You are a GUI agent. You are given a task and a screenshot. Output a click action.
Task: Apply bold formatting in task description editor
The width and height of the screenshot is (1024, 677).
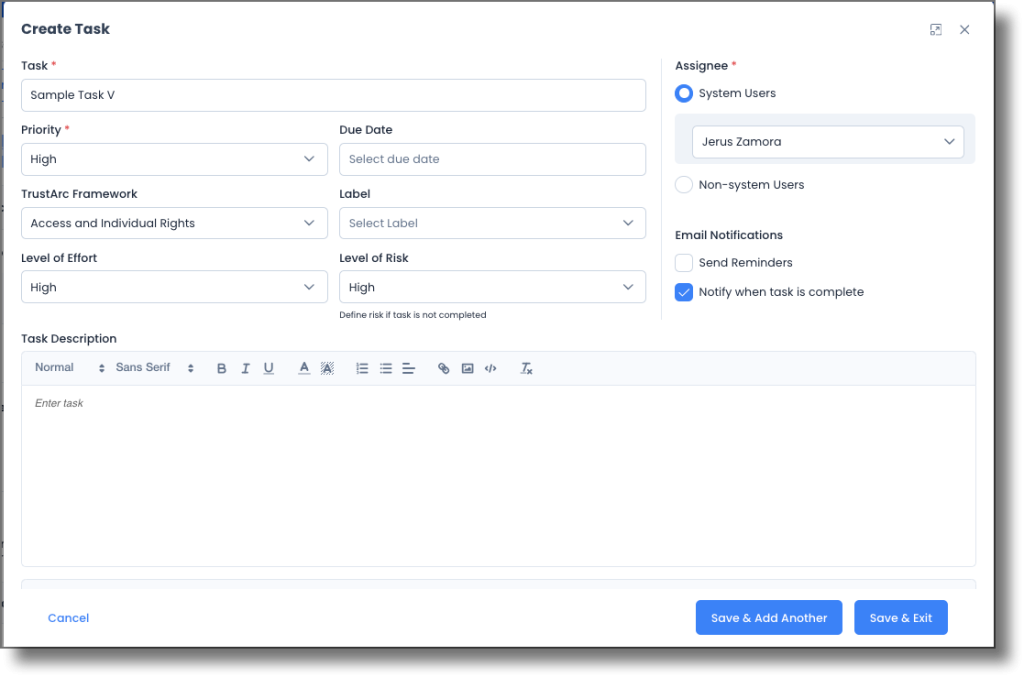221,368
